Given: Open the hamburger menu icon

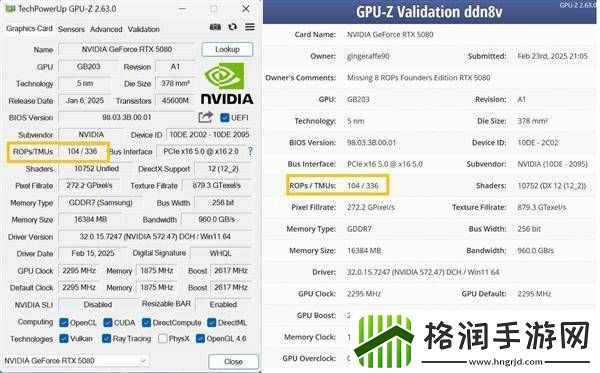Looking at the screenshot, I should 250,27.
